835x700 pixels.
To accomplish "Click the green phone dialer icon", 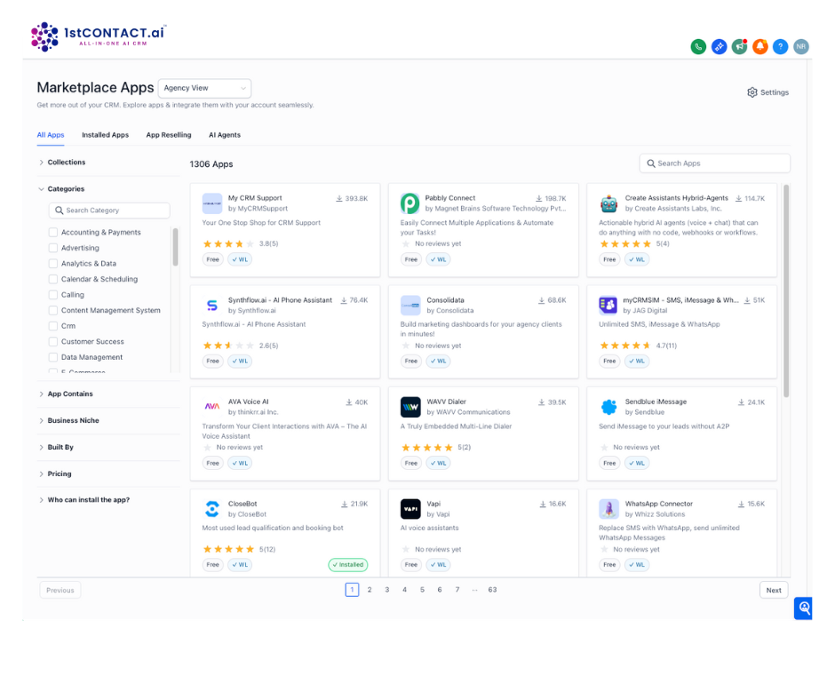I will [x=698, y=47].
